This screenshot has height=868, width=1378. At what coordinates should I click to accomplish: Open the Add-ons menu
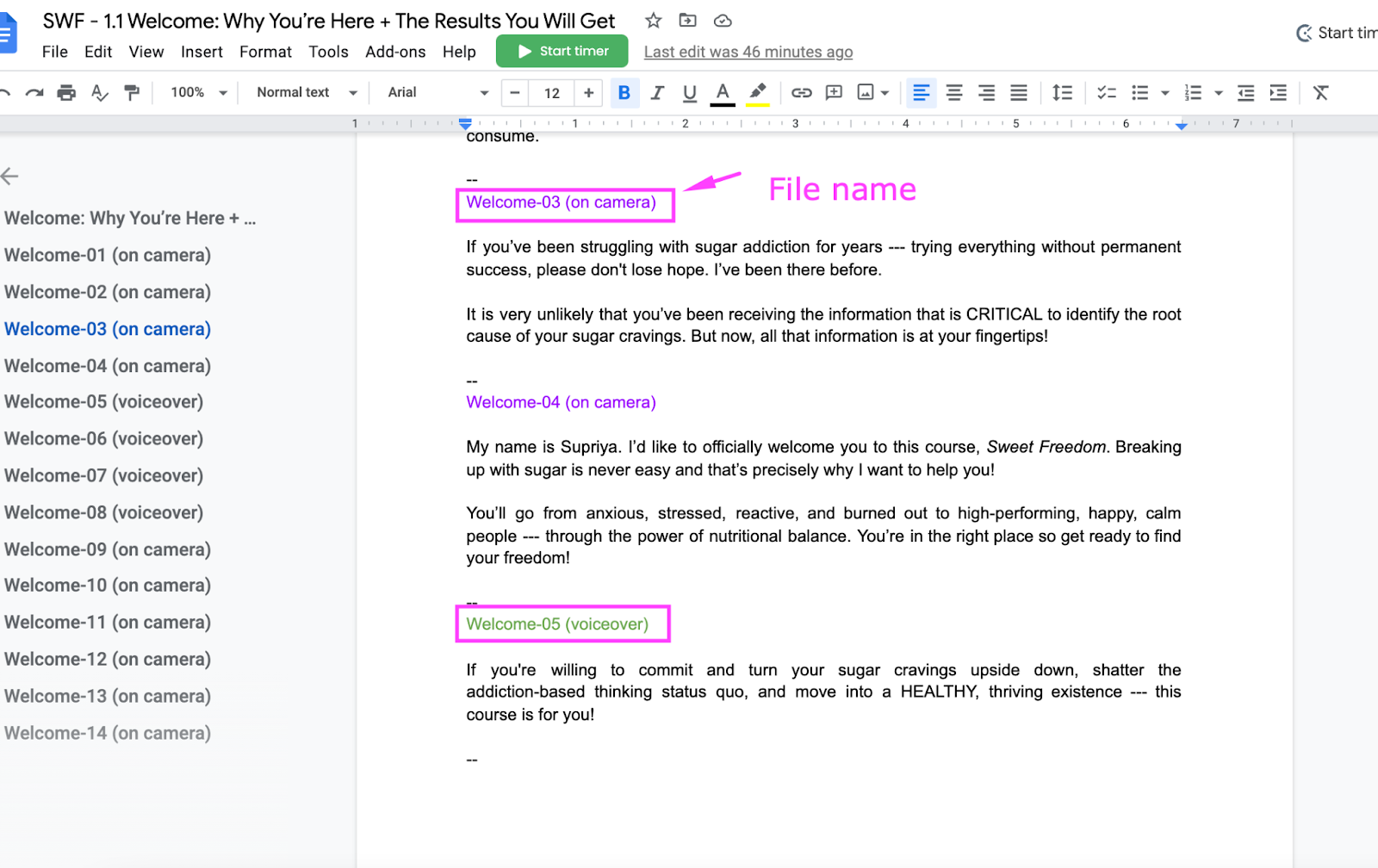coord(395,52)
